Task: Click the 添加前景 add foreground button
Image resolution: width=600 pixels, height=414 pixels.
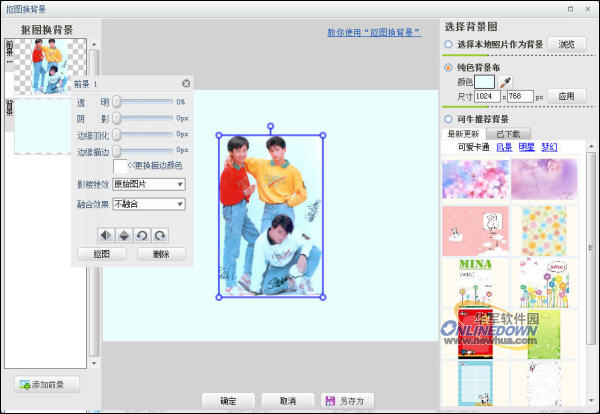Action: 47,385
